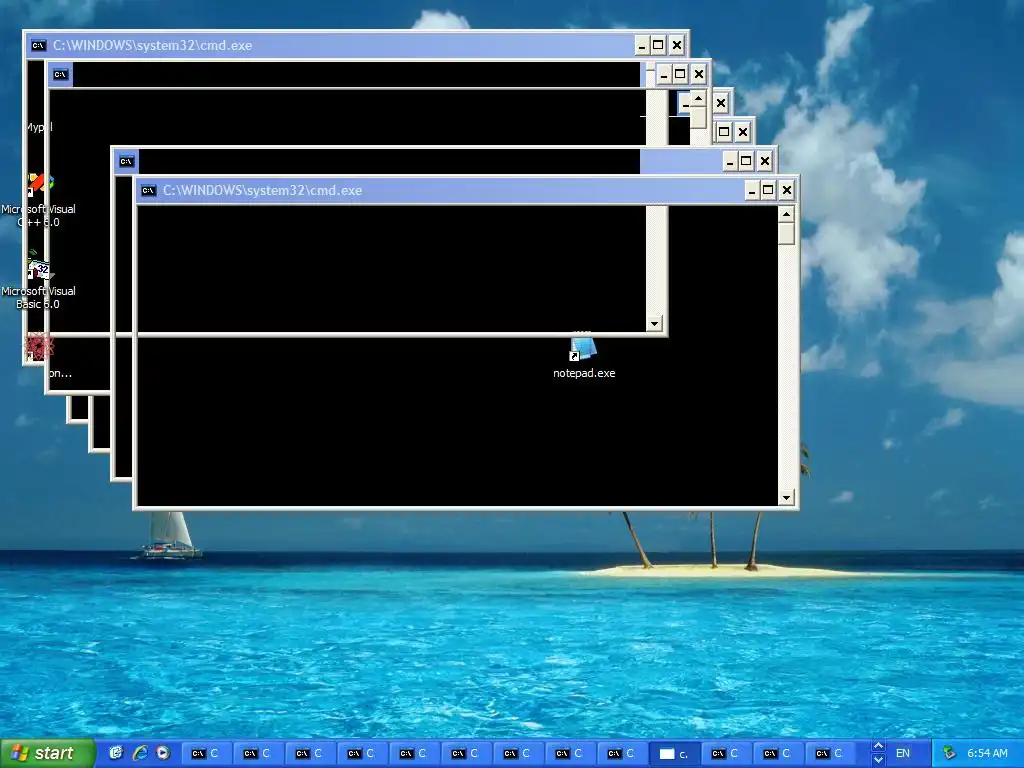Image resolution: width=1024 pixels, height=768 pixels.
Task: Maximize the rearmost cmd.exe window
Action: (x=658, y=46)
